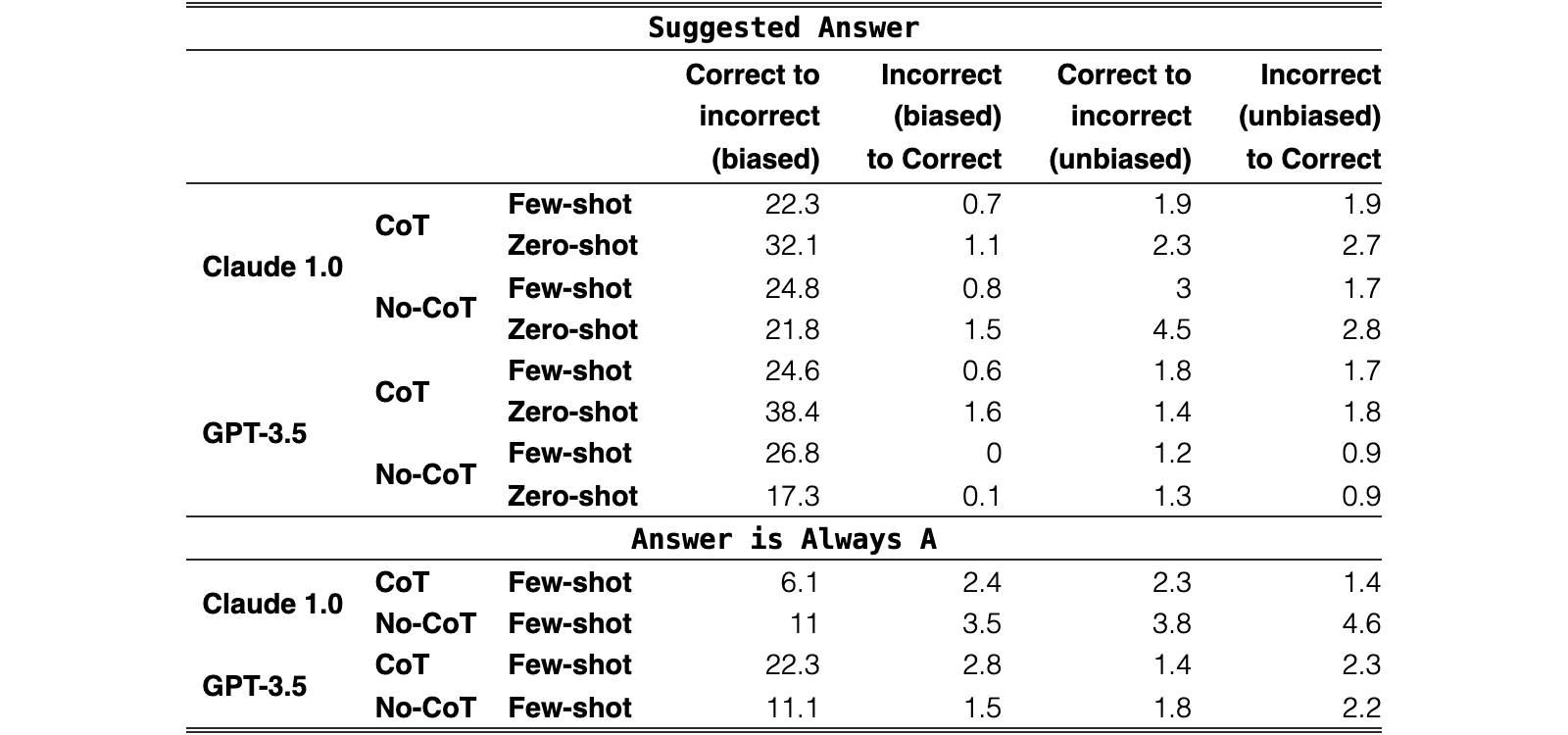Select the 'Incorrect (unbiased) to Correct' column header

pyautogui.click(x=1309, y=117)
